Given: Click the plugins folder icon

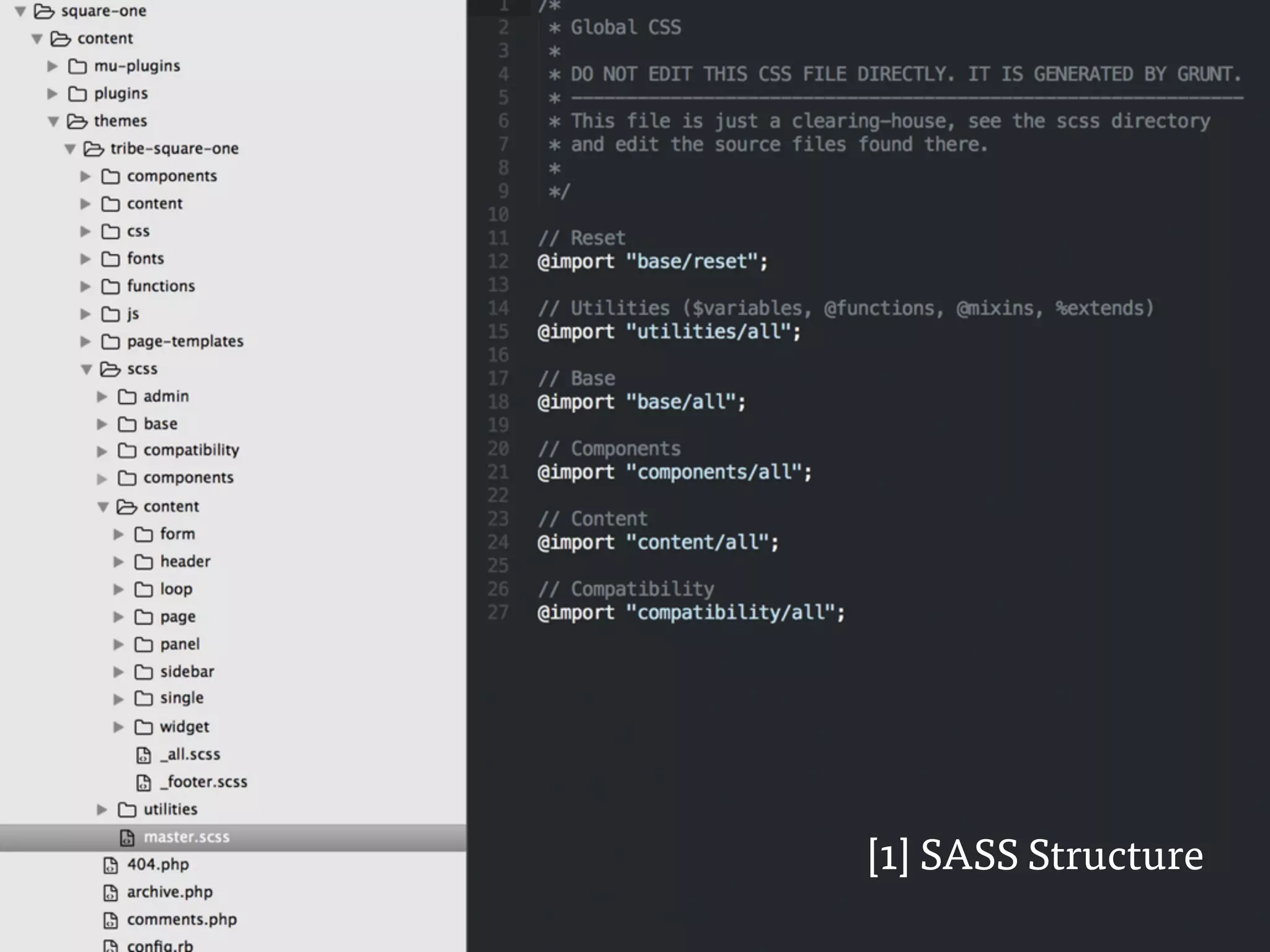Looking at the screenshot, I should (x=77, y=94).
